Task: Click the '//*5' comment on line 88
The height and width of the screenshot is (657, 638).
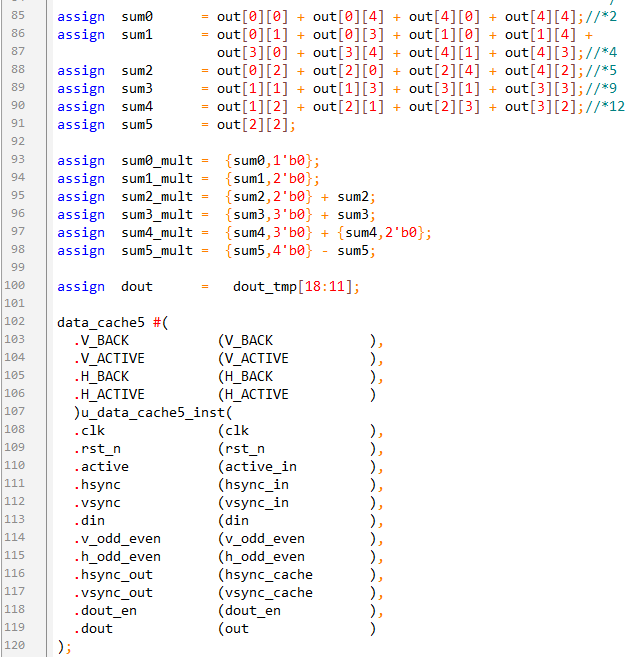Action: pyautogui.click(x=601, y=71)
